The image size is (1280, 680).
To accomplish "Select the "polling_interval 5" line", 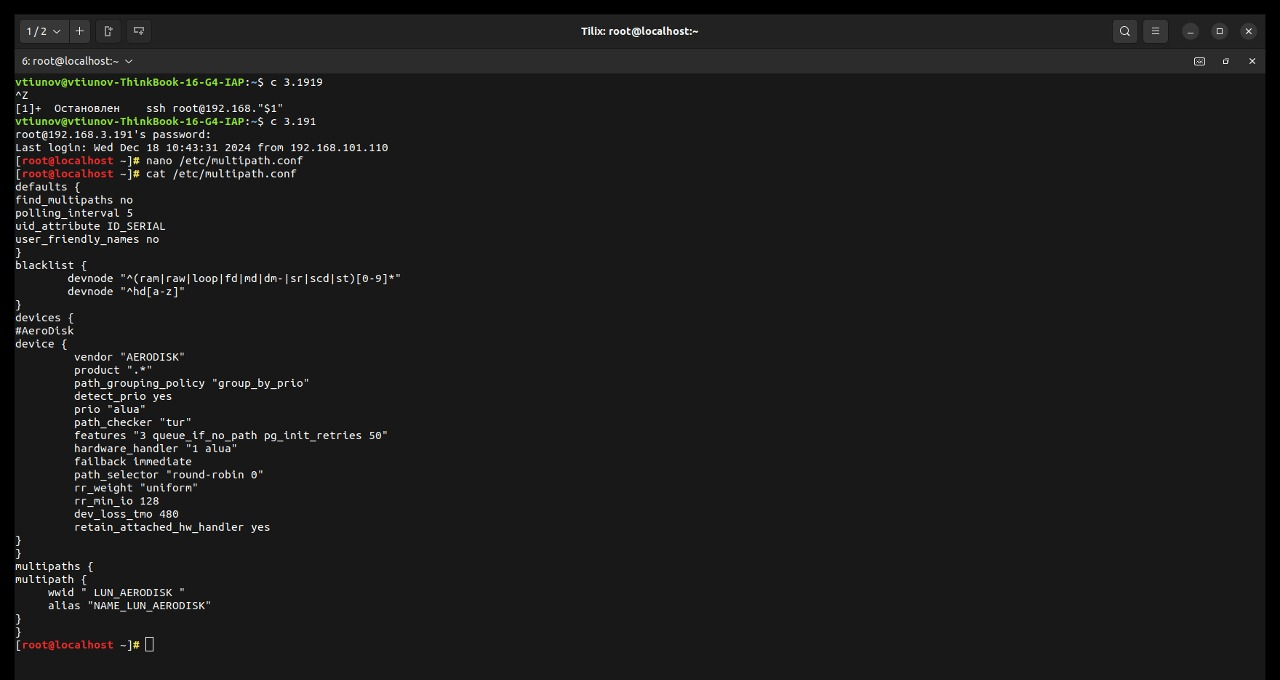I will [x=74, y=213].
